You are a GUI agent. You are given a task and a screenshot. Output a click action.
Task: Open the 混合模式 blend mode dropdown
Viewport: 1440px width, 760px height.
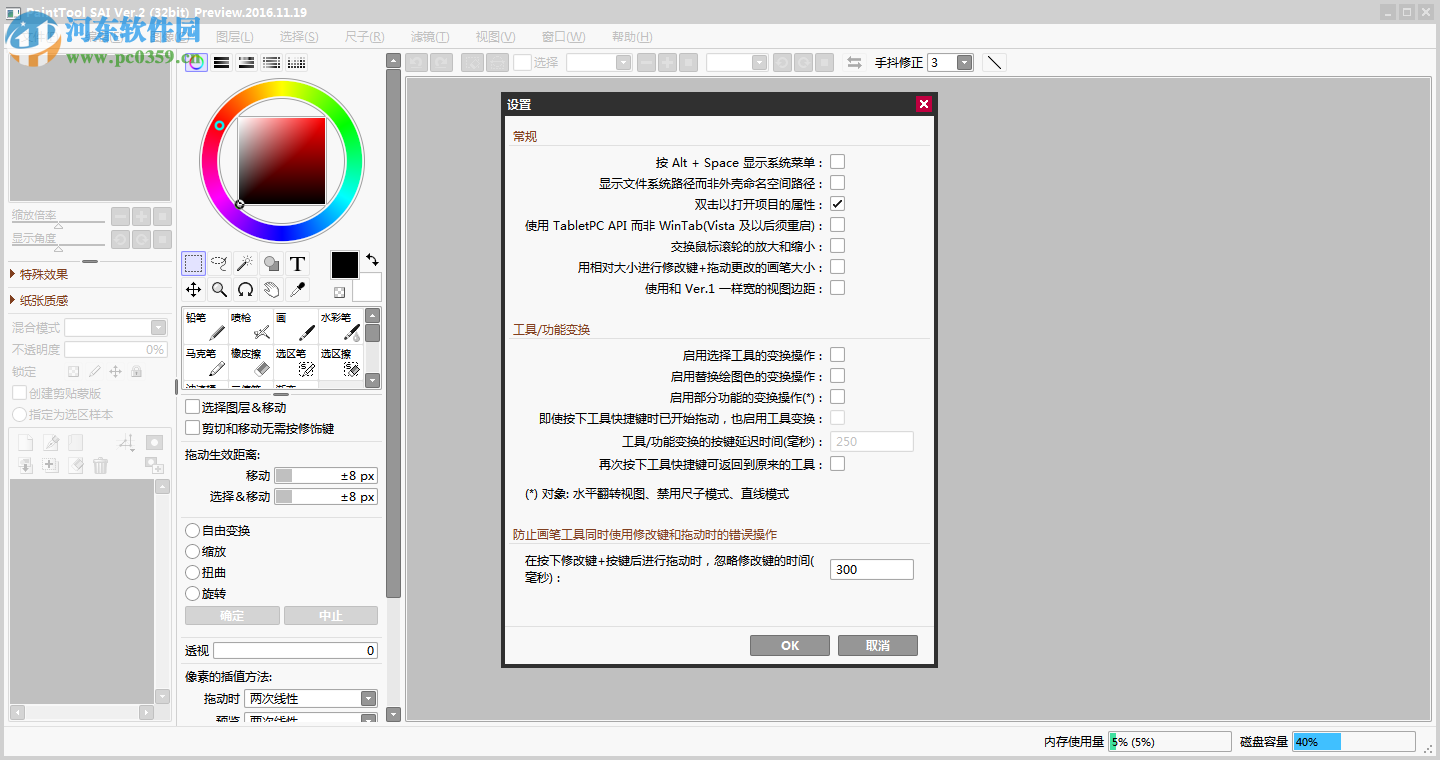[158, 327]
